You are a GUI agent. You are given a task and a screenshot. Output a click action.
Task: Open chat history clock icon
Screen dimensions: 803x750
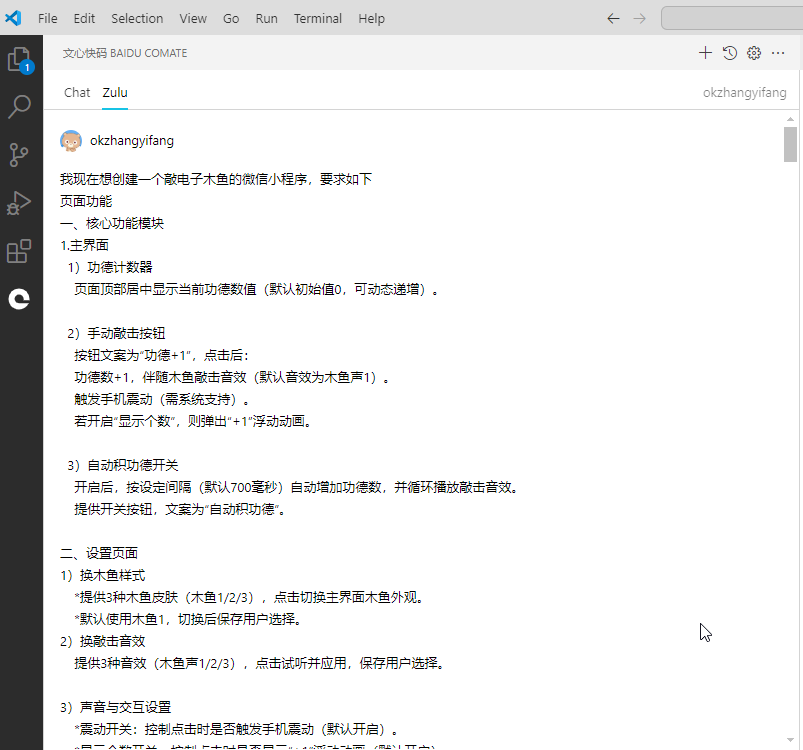(x=730, y=53)
